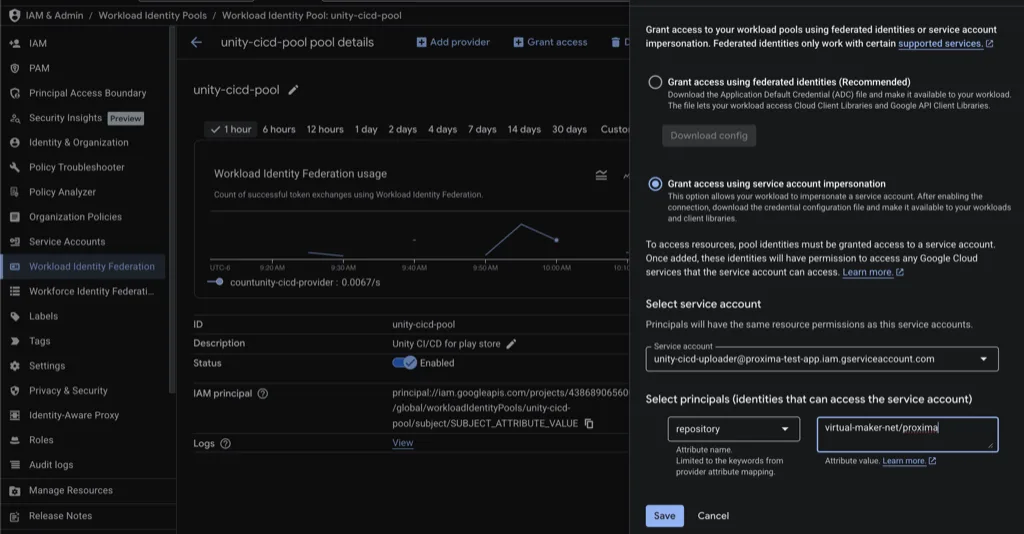Image resolution: width=1024 pixels, height=534 pixels.
Task: Click the Security Insights Preview badge
Action: coord(125,119)
